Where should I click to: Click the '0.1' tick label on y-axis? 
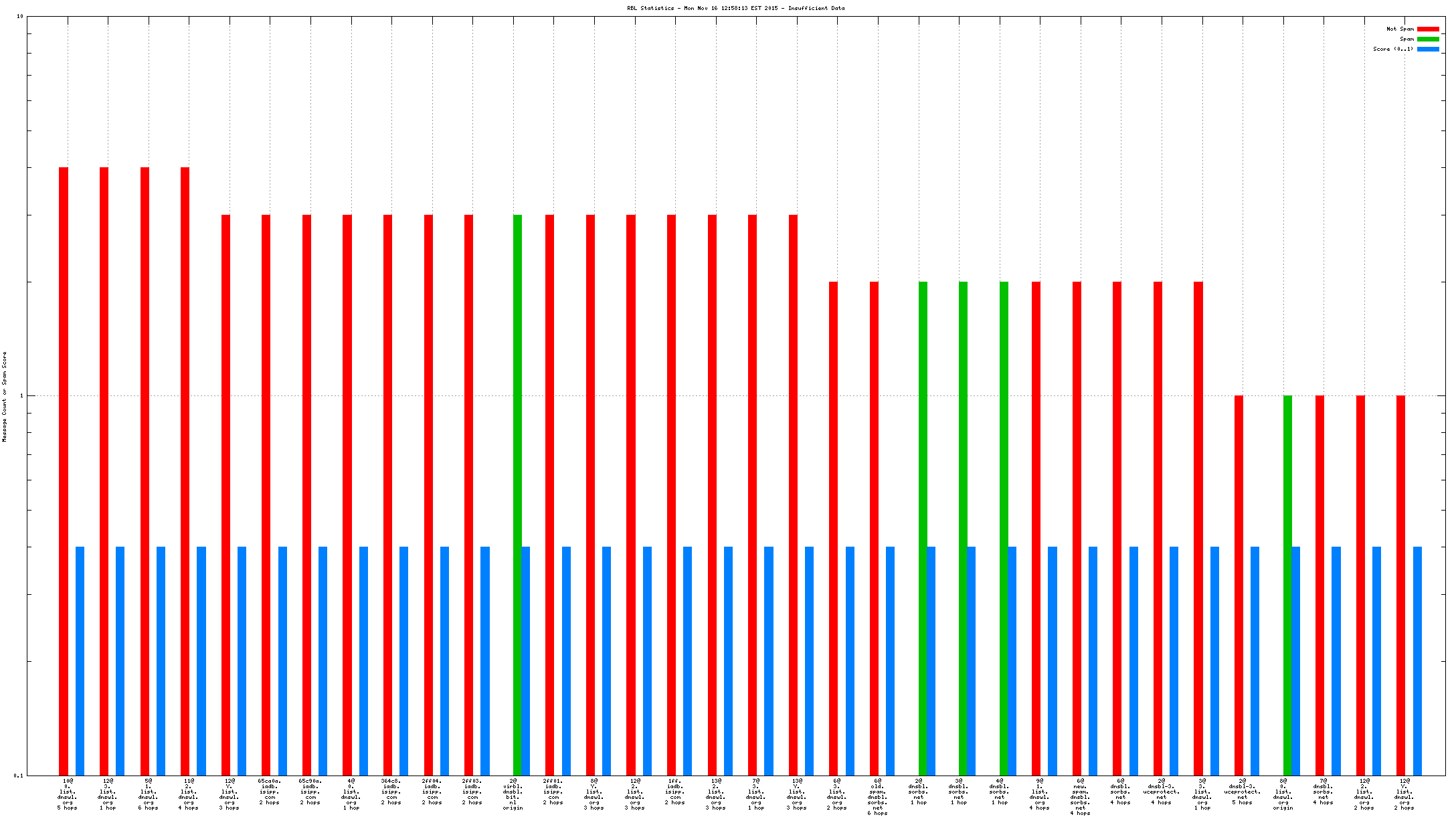[18, 776]
